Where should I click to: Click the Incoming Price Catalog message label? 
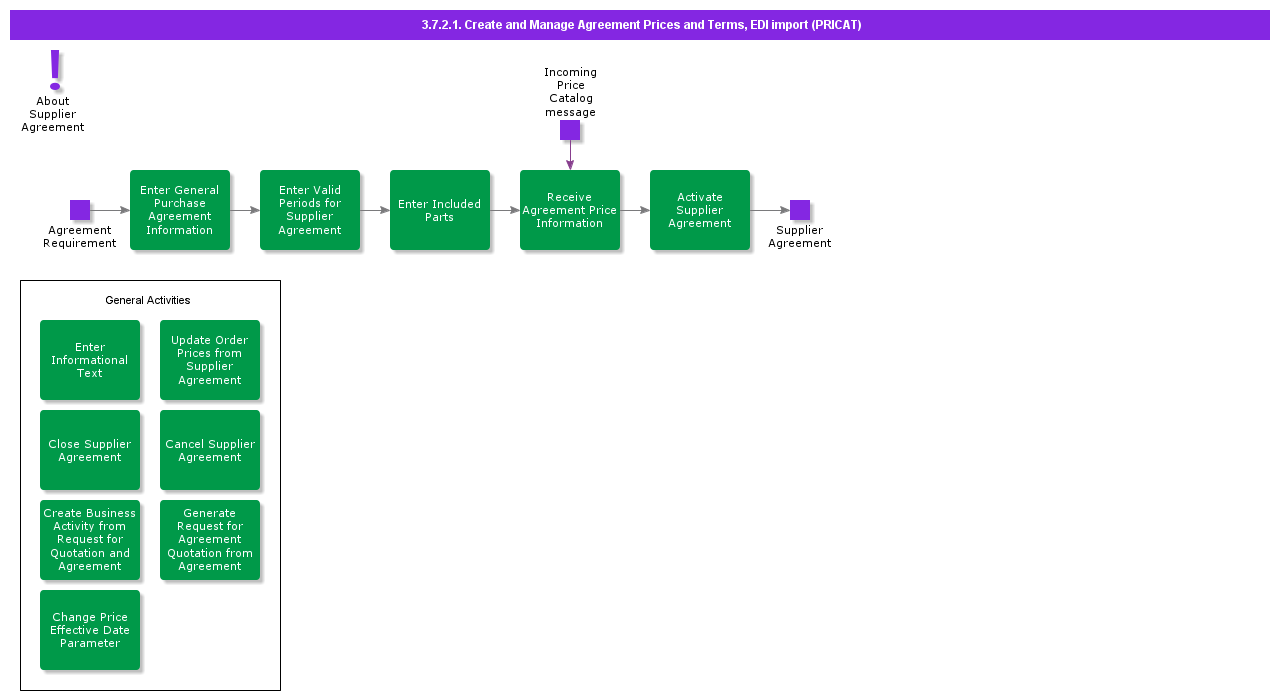570,92
